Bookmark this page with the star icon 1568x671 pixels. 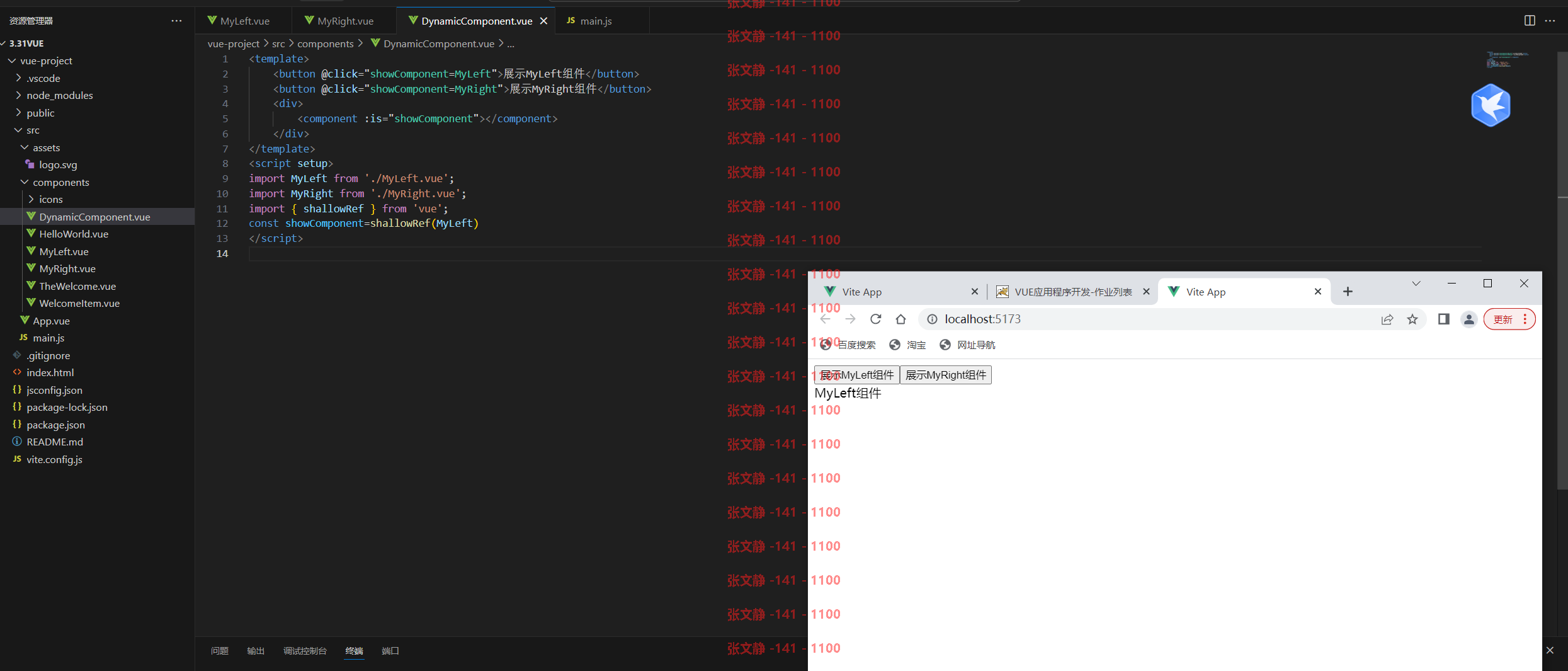1412,319
